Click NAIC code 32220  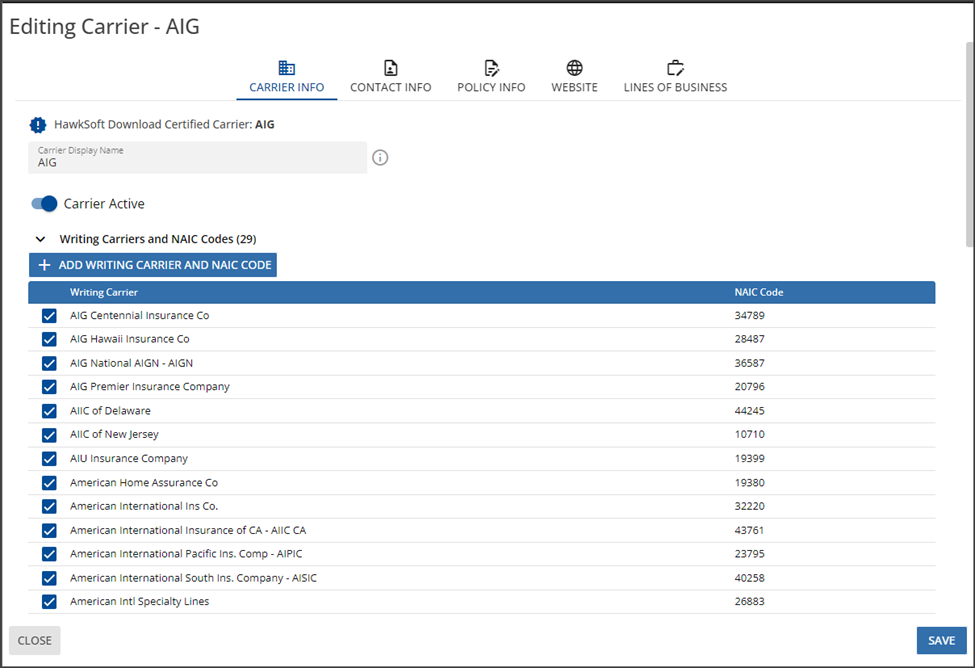tap(749, 506)
